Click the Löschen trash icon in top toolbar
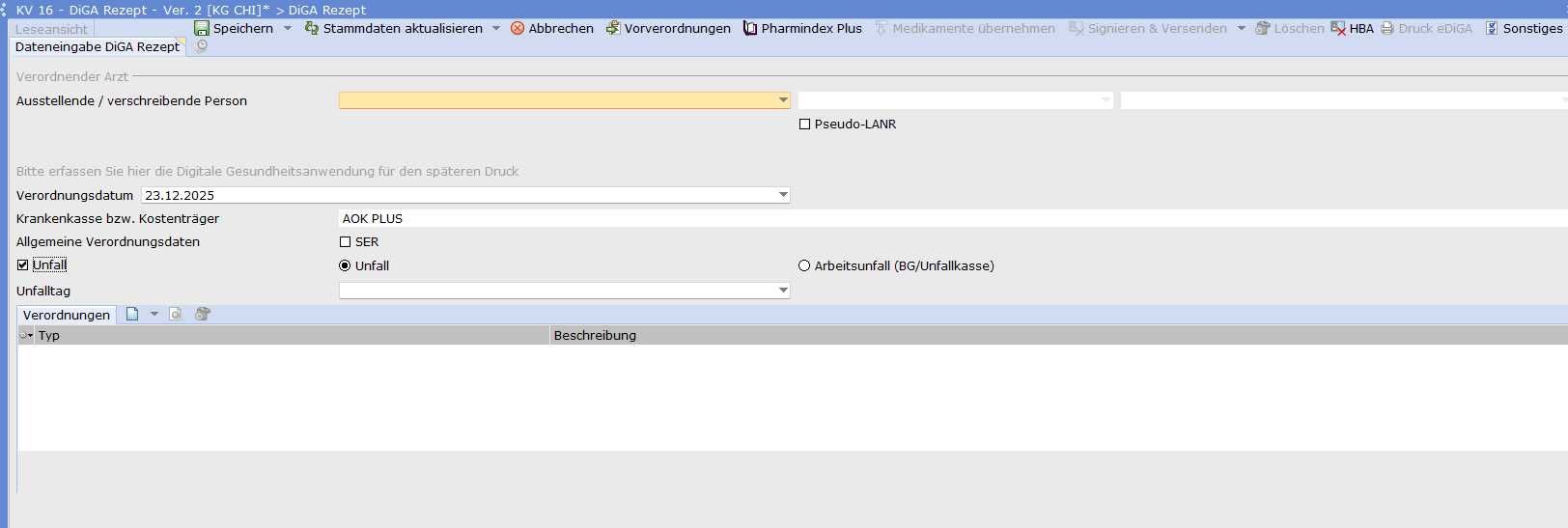This screenshot has width=1568, height=528. [x=1263, y=28]
